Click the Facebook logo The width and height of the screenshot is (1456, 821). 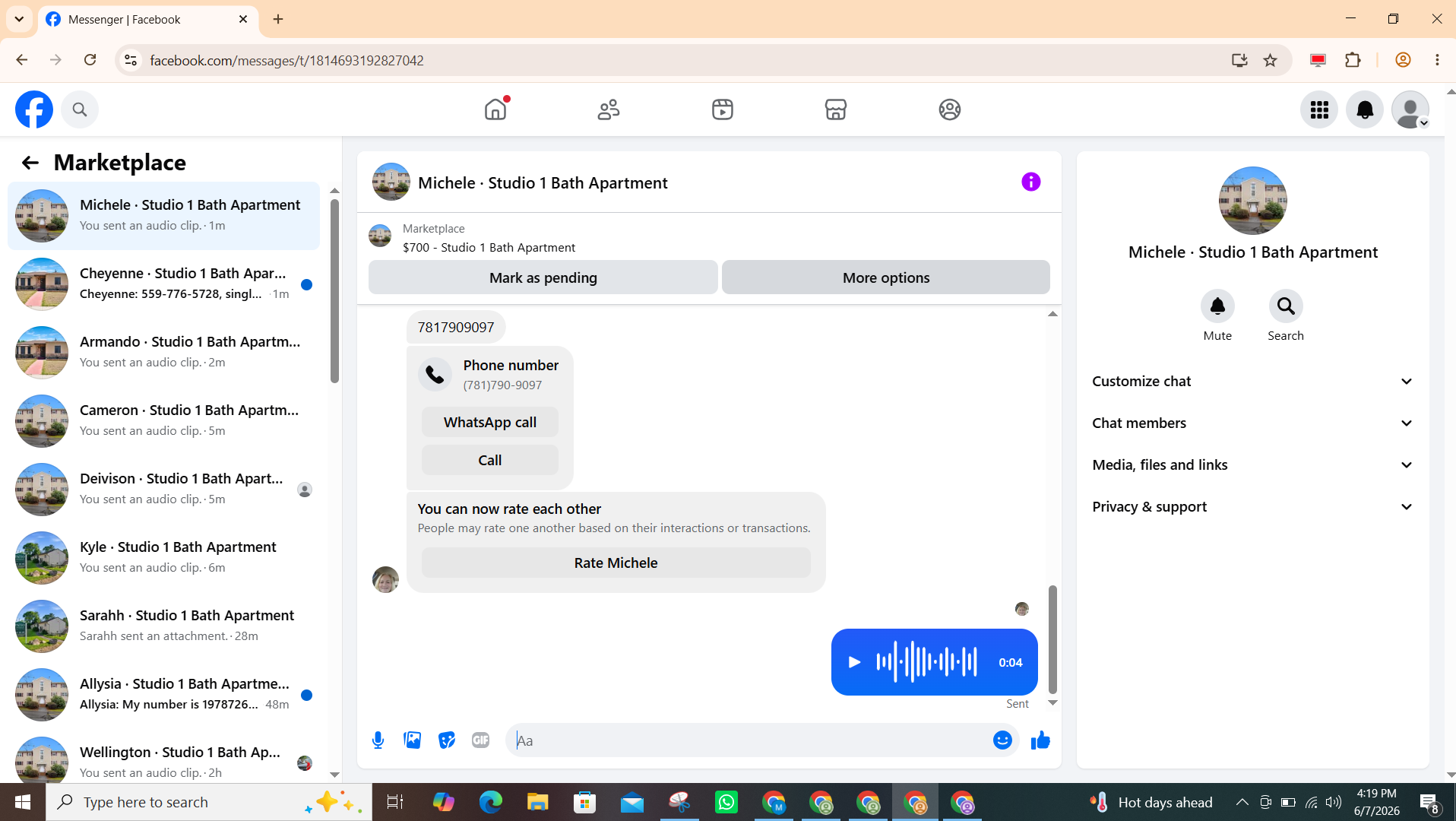[34, 109]
